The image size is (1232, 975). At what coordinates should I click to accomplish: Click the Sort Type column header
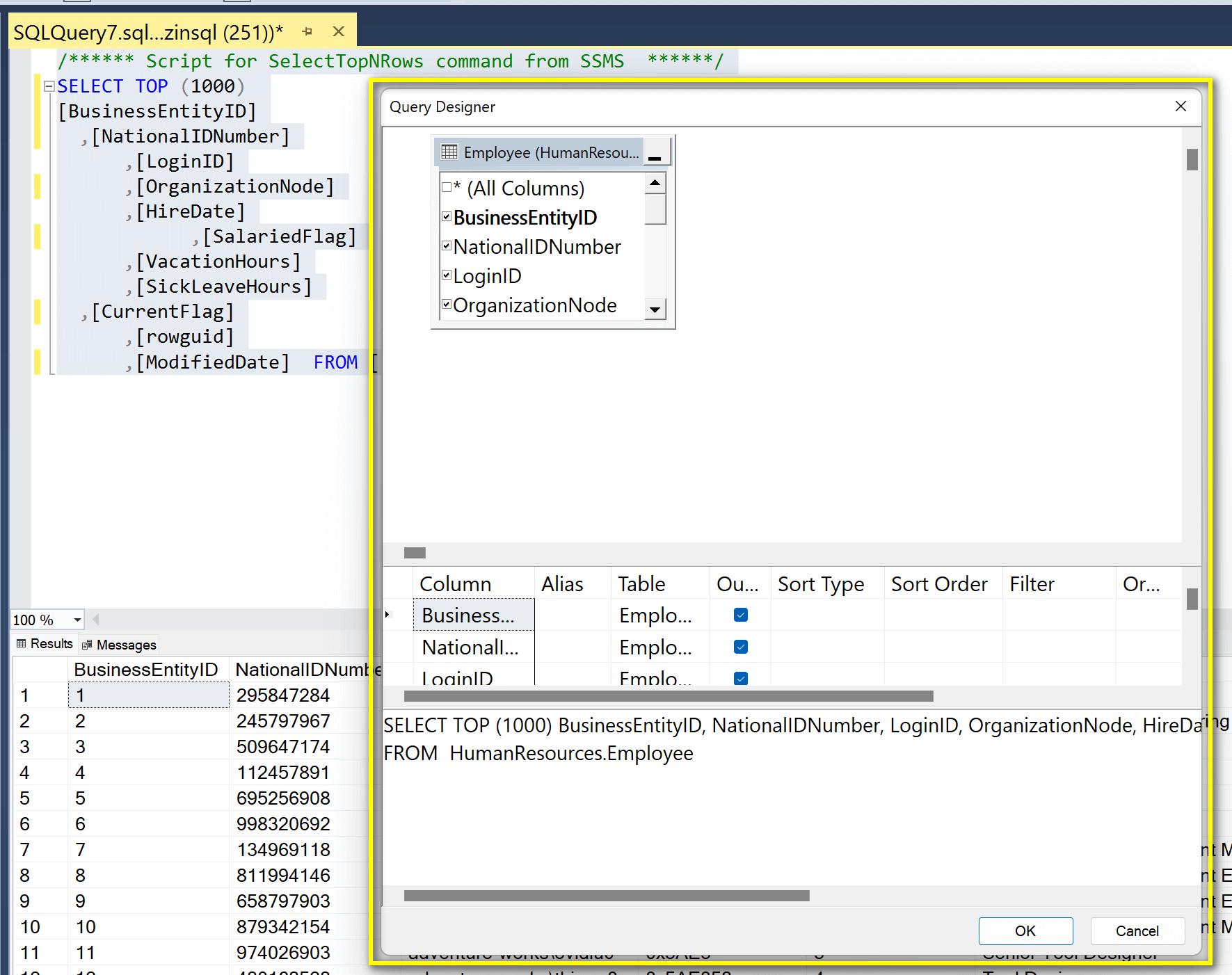(x=827, y=584)
